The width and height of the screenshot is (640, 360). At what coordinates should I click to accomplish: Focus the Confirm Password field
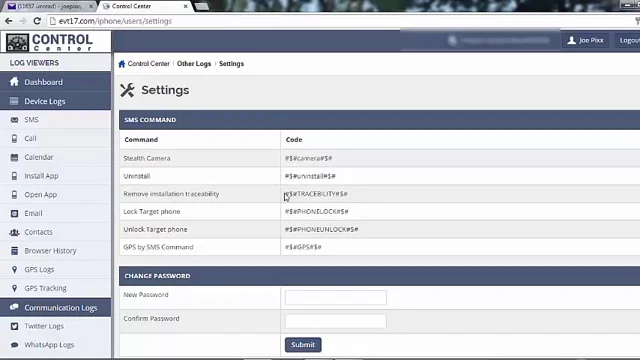point(336,321)
